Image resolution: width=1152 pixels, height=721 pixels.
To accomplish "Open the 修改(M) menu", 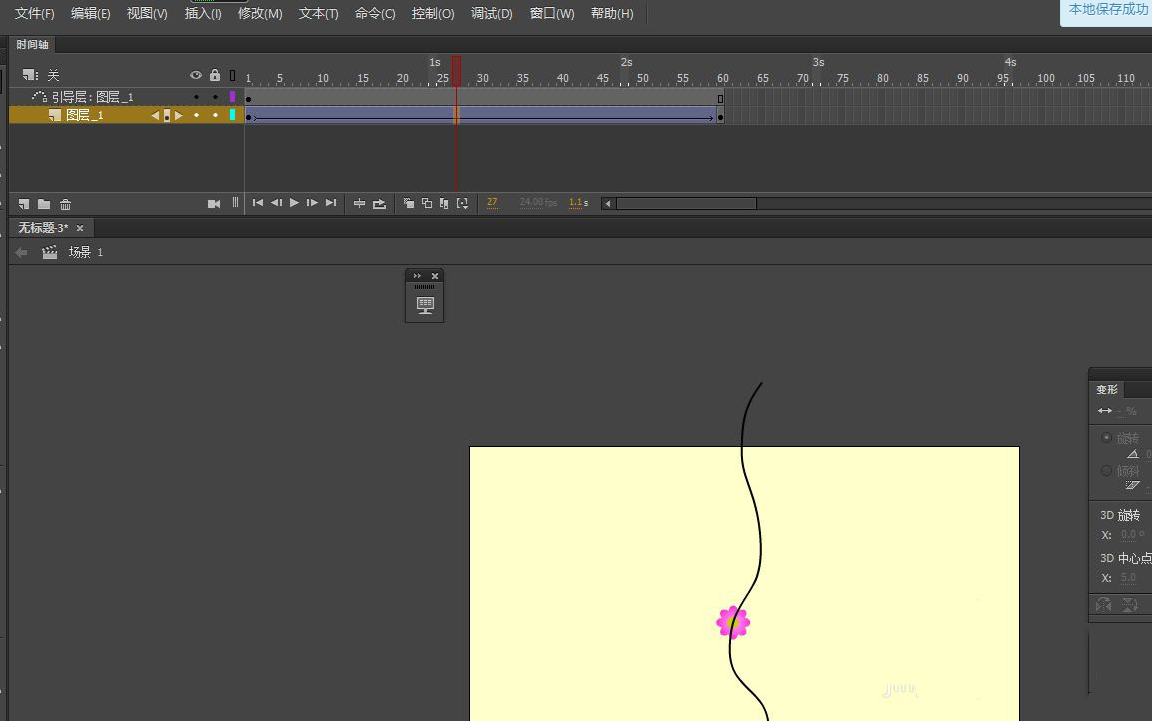I will pos(260,14).
